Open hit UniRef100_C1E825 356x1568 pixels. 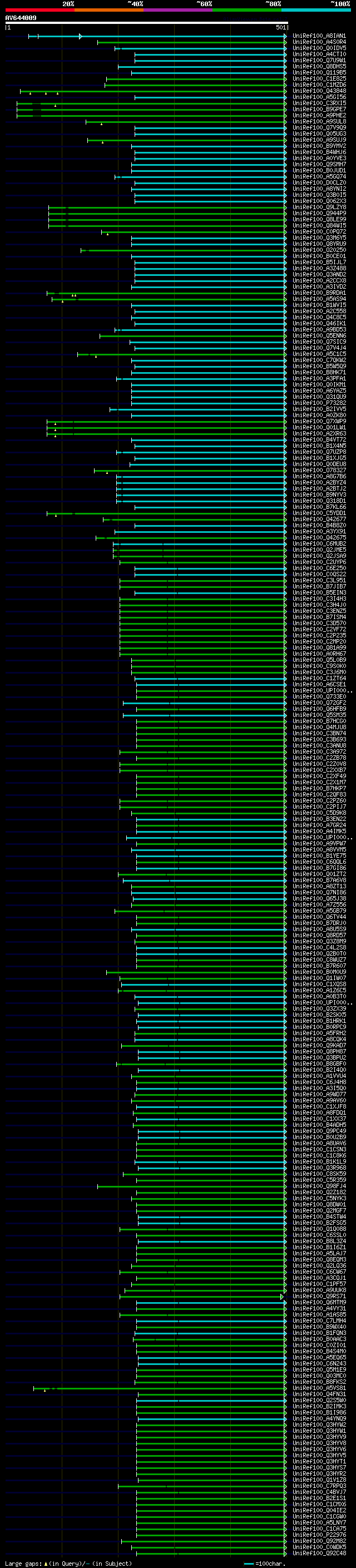[x=319, y=78]
